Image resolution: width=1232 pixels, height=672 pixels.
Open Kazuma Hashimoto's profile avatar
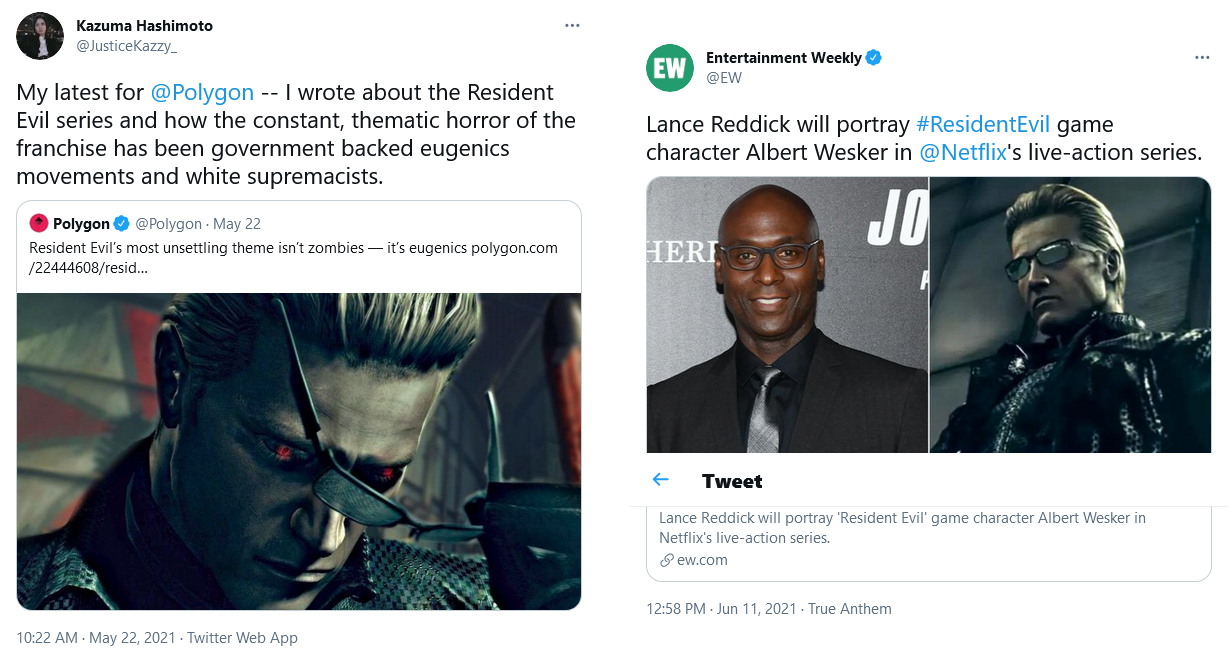click(x=40, y=36)
